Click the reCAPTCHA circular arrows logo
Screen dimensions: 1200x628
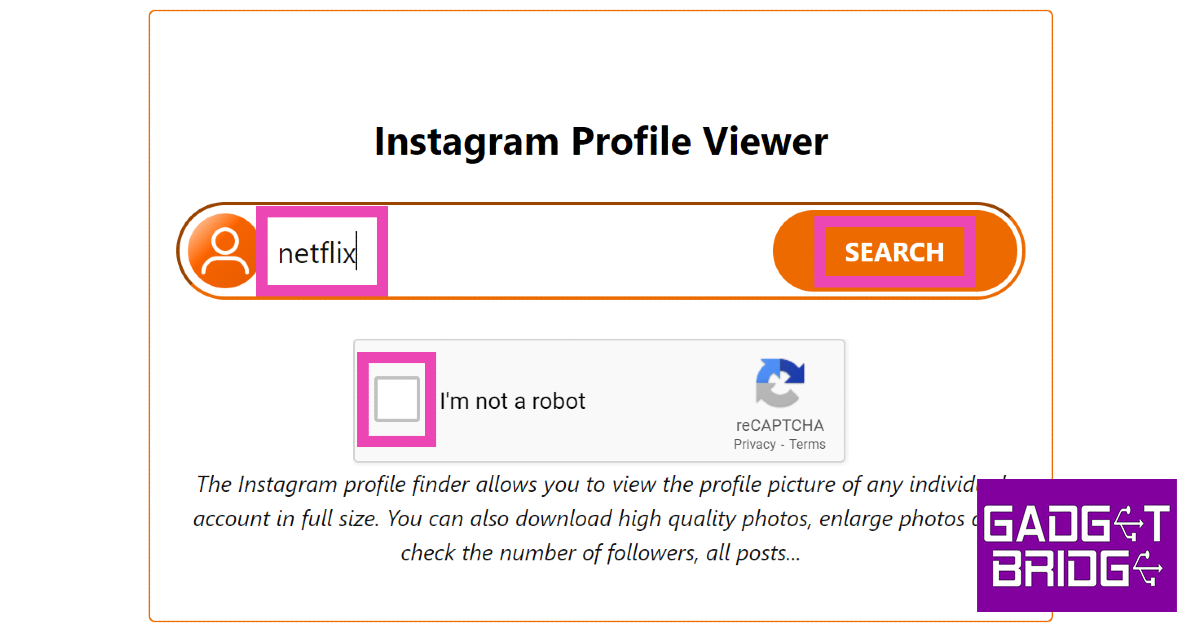click(x=780, y=385)
